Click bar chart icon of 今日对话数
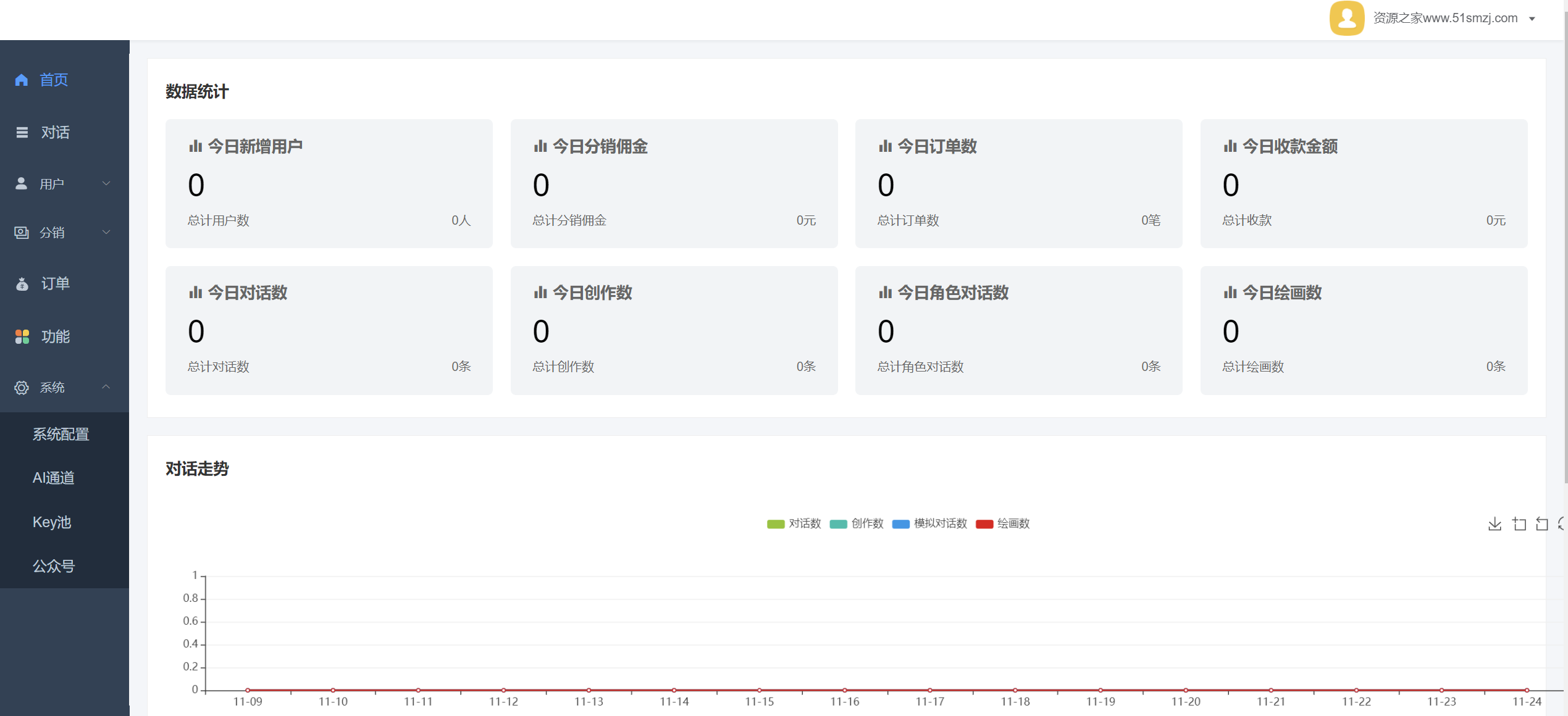This screenshot has width=1568, height=716. 196,293
